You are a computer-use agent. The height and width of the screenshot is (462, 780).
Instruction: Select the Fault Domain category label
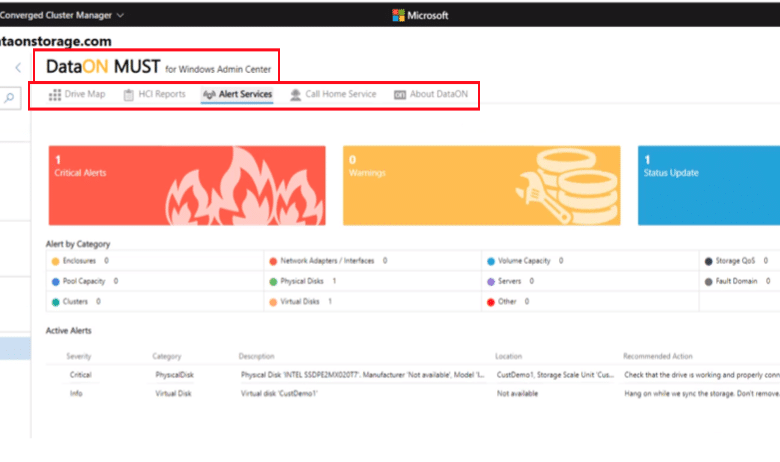[736, 281]
